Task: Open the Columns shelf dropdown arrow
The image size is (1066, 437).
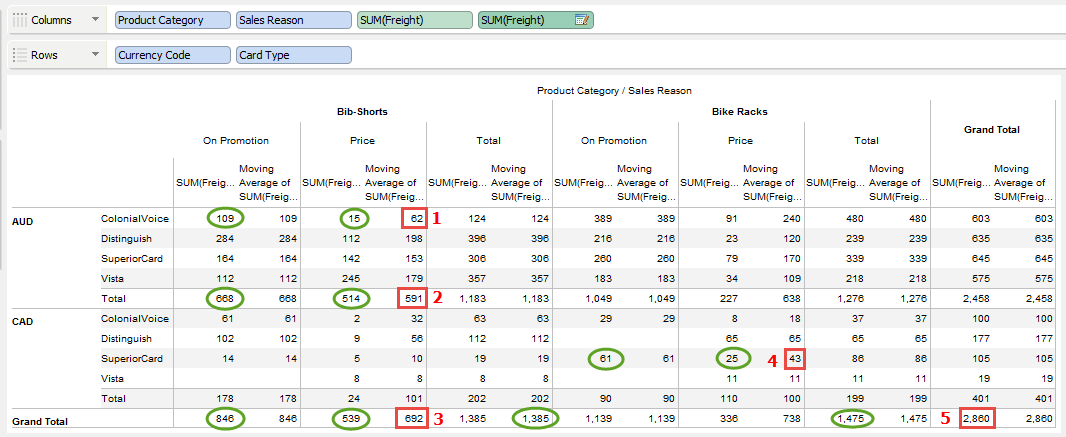Action: coord(95,20)
